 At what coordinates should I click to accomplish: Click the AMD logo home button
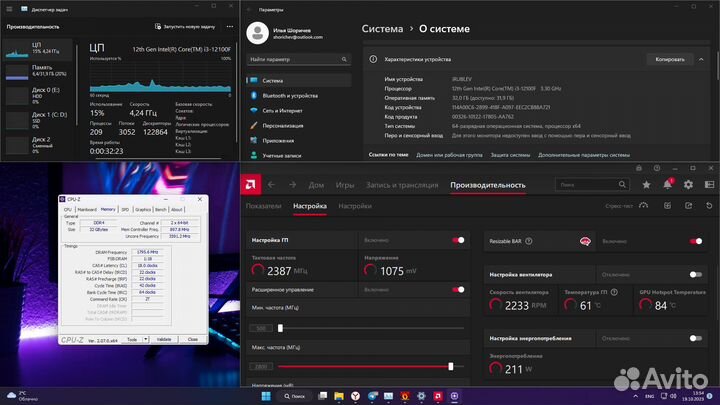[x=251, y=185]
